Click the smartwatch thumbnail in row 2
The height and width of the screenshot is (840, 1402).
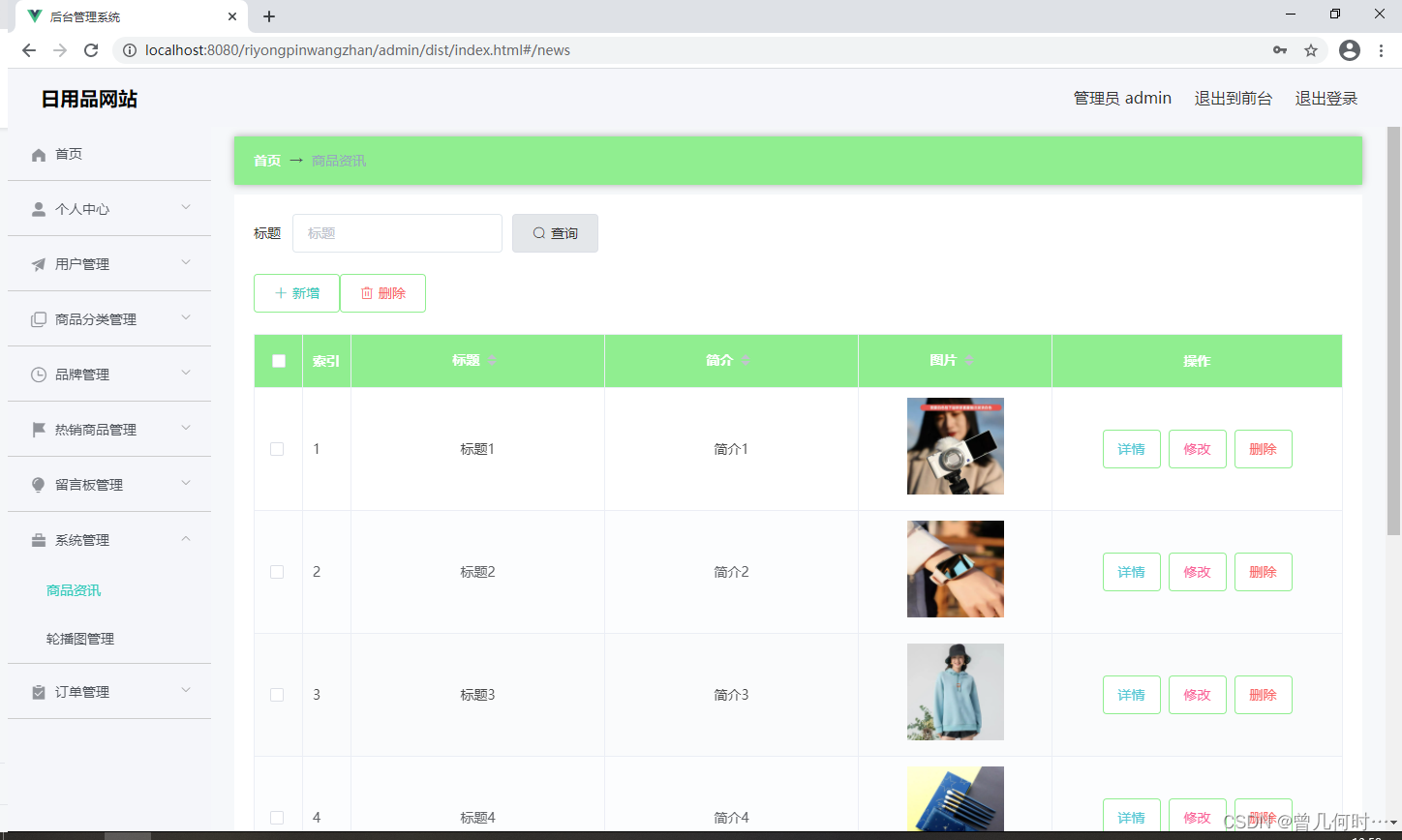click(956, 569)
